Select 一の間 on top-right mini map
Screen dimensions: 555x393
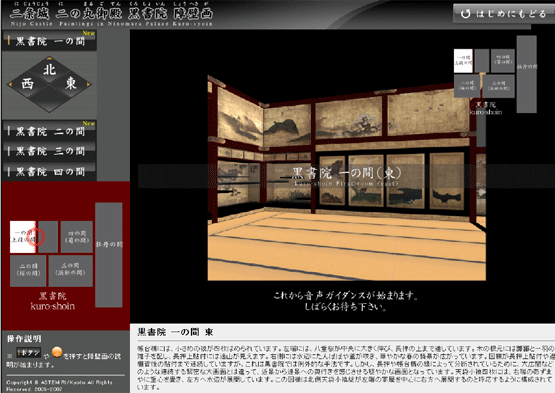(x=463, y=61)
